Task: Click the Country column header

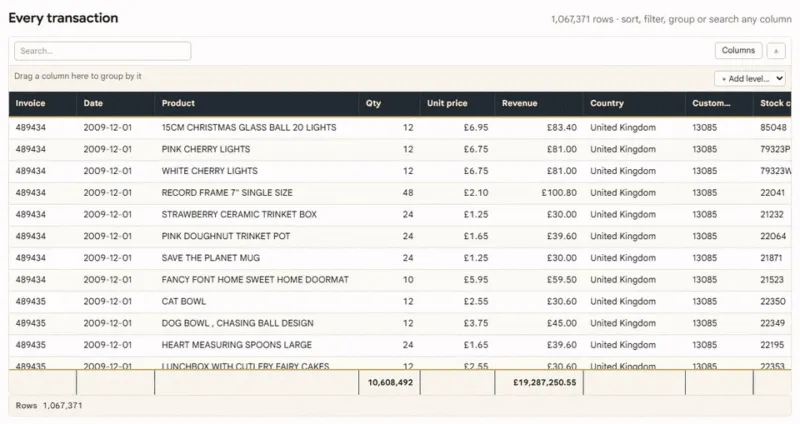Action: point(634,104)
